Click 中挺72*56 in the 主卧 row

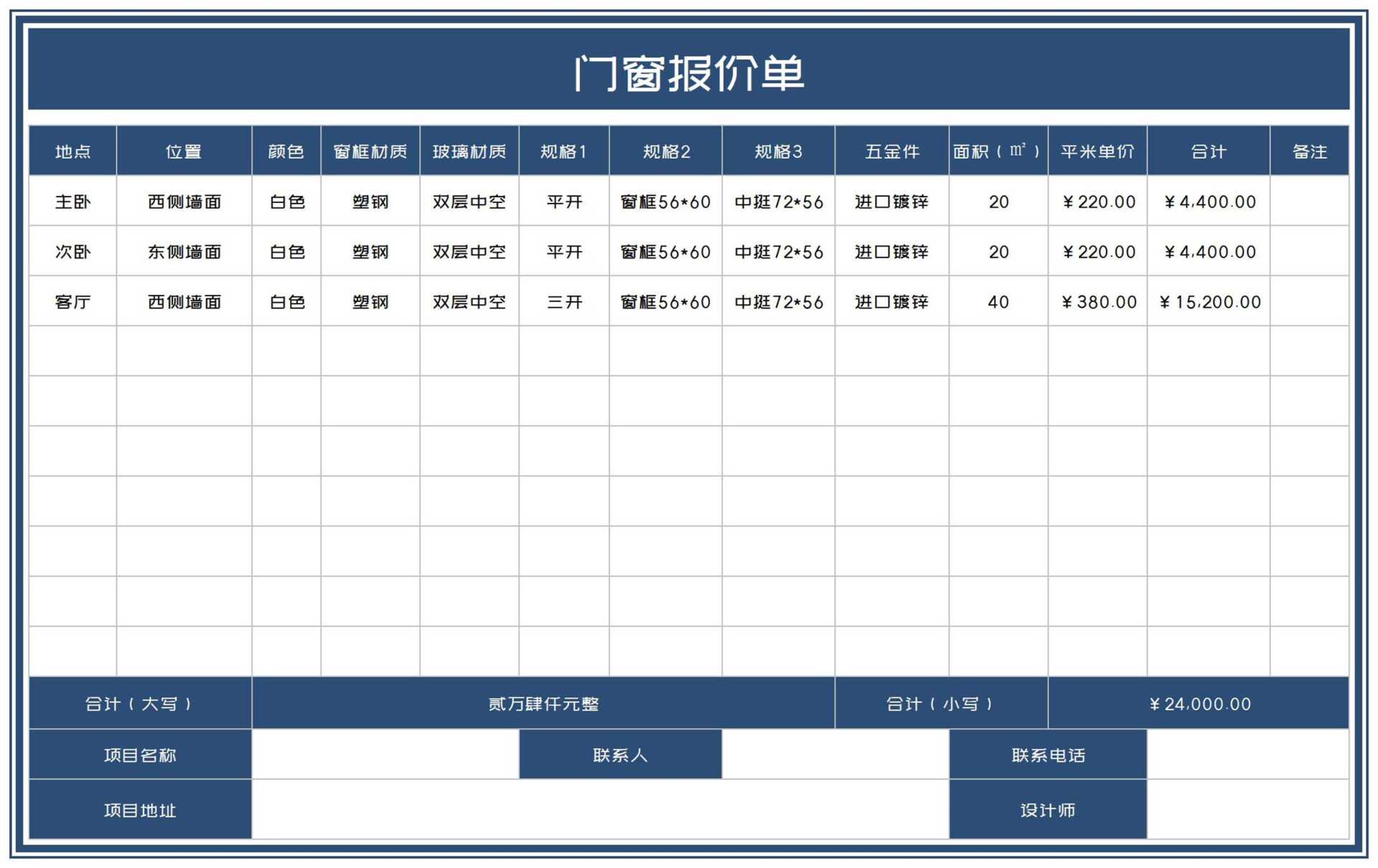pos(779,202)
